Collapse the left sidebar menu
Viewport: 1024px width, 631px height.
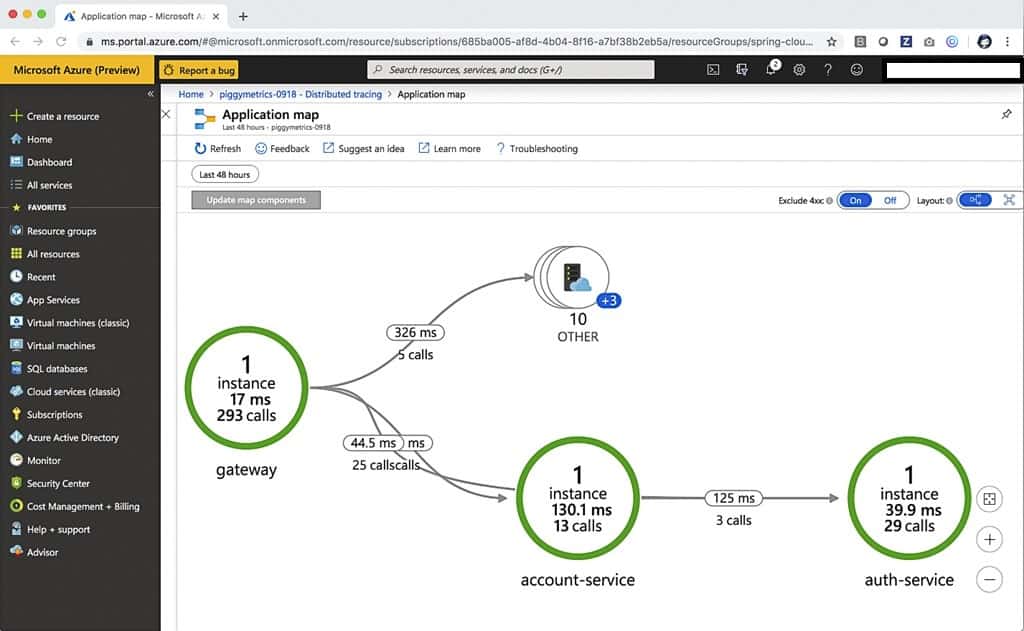151,94
